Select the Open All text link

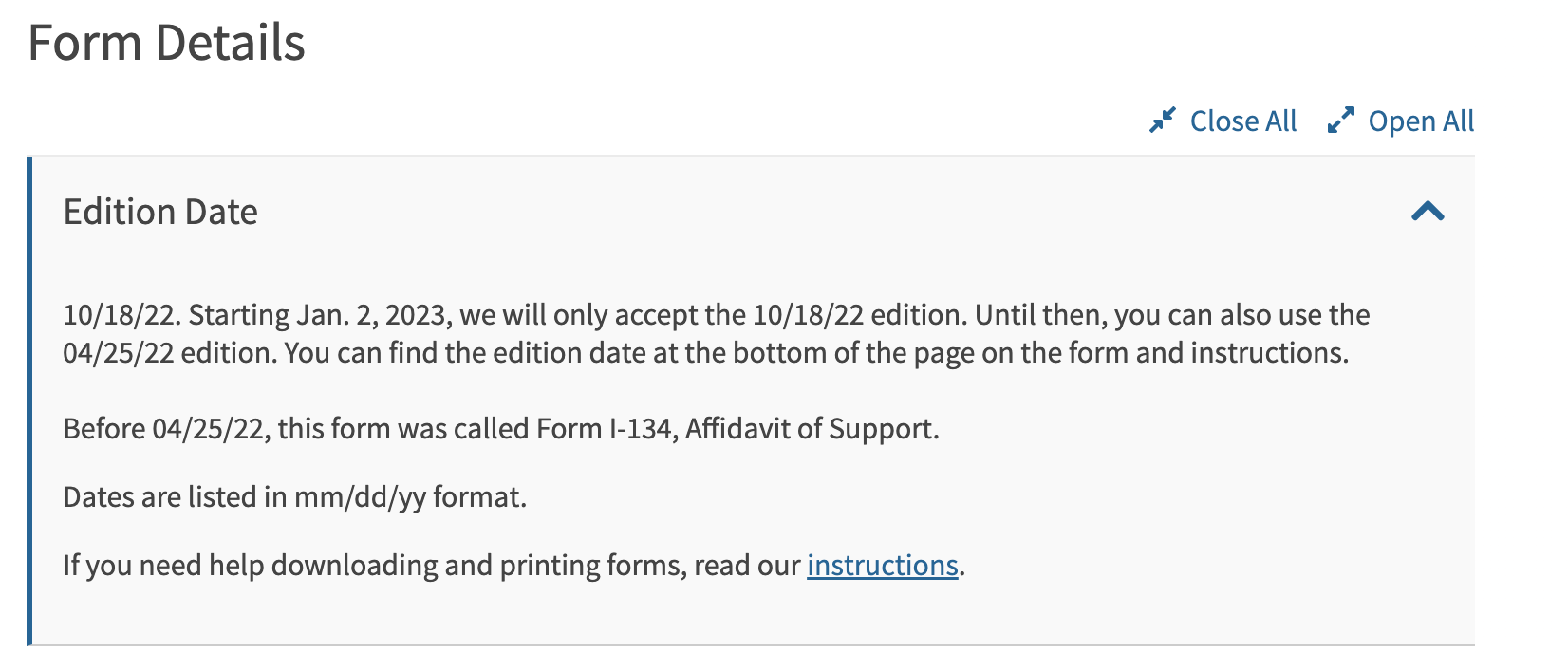click(x=1421, y=121)
